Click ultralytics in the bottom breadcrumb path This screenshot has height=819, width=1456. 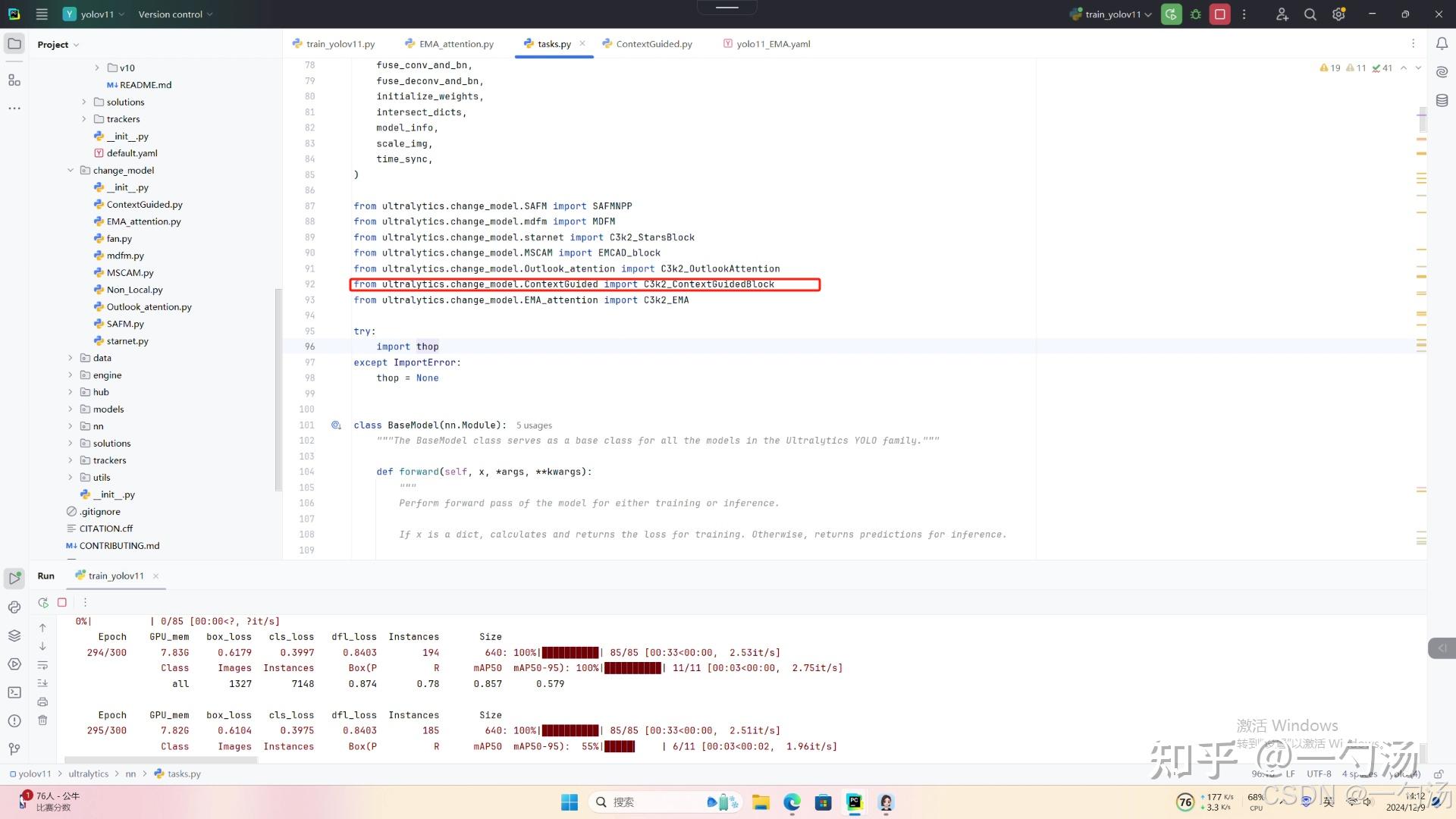point(88,774)
